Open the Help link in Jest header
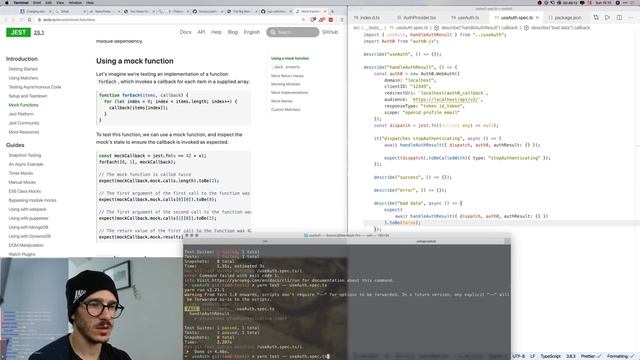 pyautogui.click(x=216, y=32)
